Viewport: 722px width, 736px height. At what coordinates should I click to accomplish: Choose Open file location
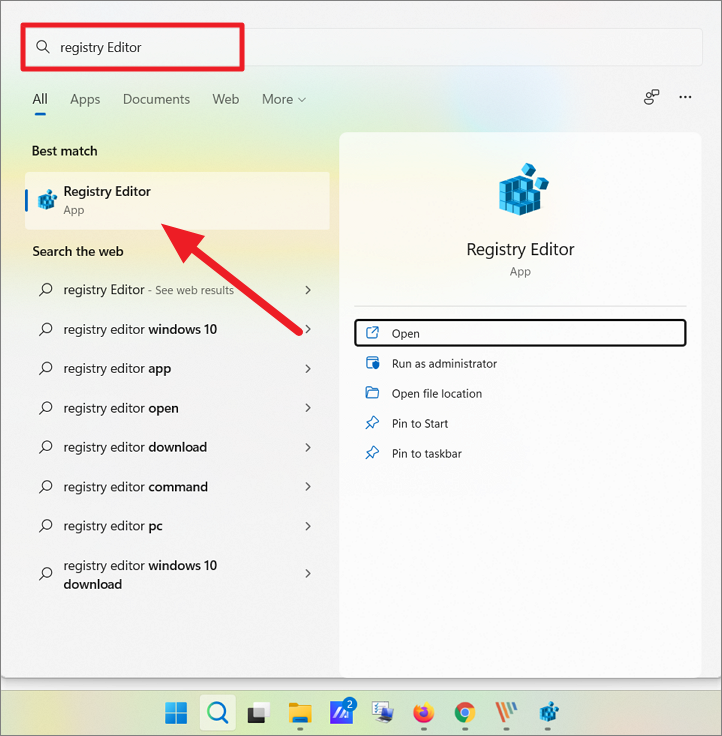520,393
